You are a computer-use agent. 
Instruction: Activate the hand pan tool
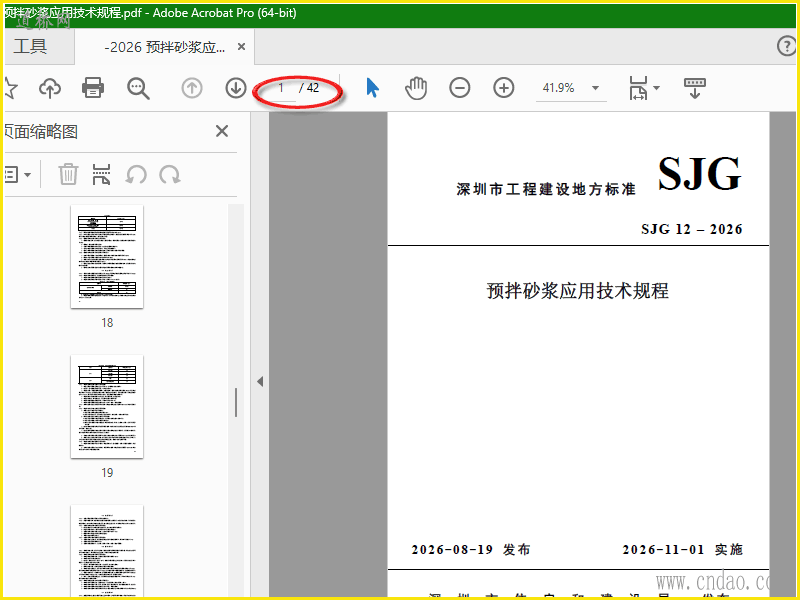[416, 88]
